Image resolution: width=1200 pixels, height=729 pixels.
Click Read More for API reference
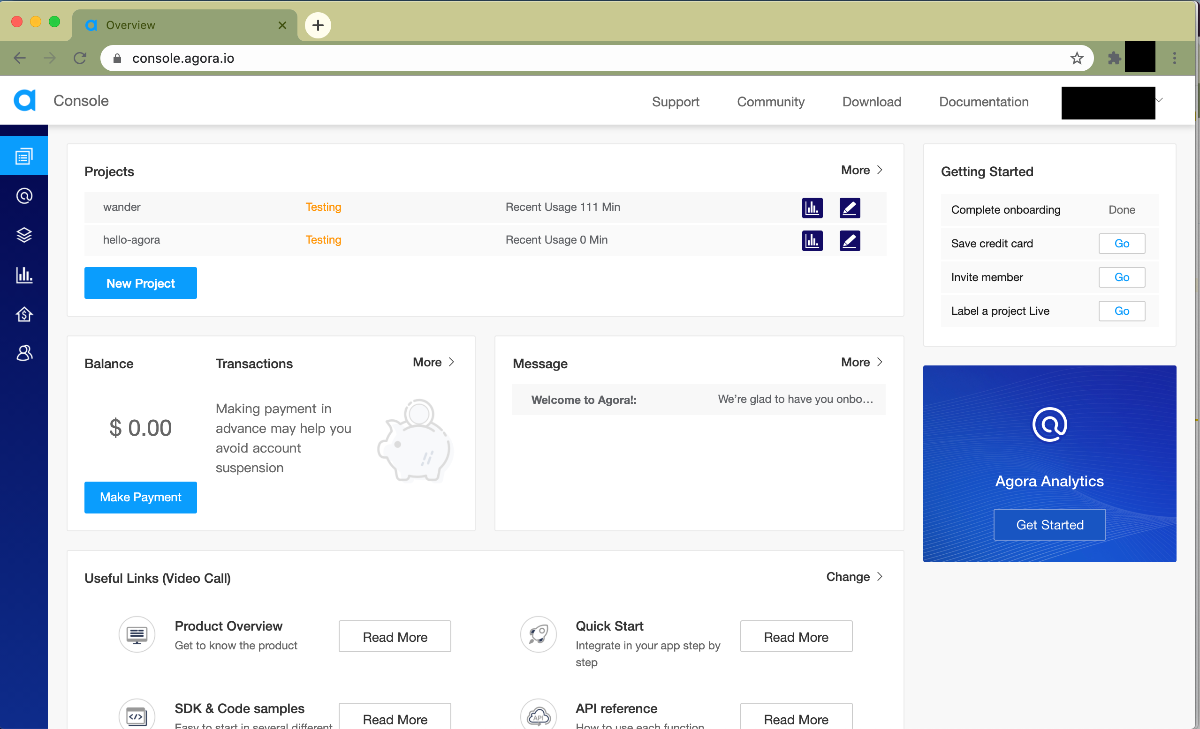[x=796, y=716]
